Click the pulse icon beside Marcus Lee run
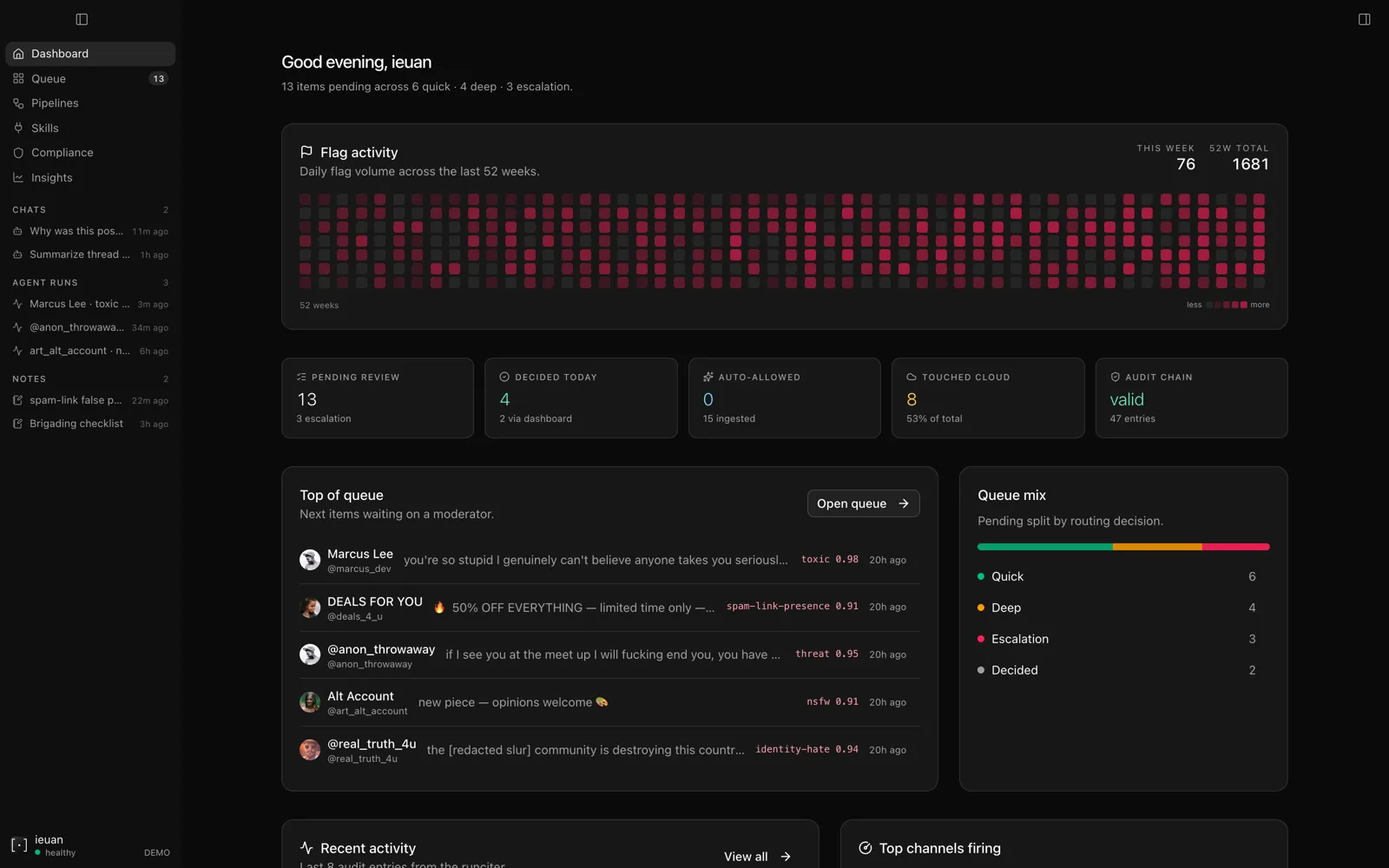 pyautogui.click(x=17, y=305)
